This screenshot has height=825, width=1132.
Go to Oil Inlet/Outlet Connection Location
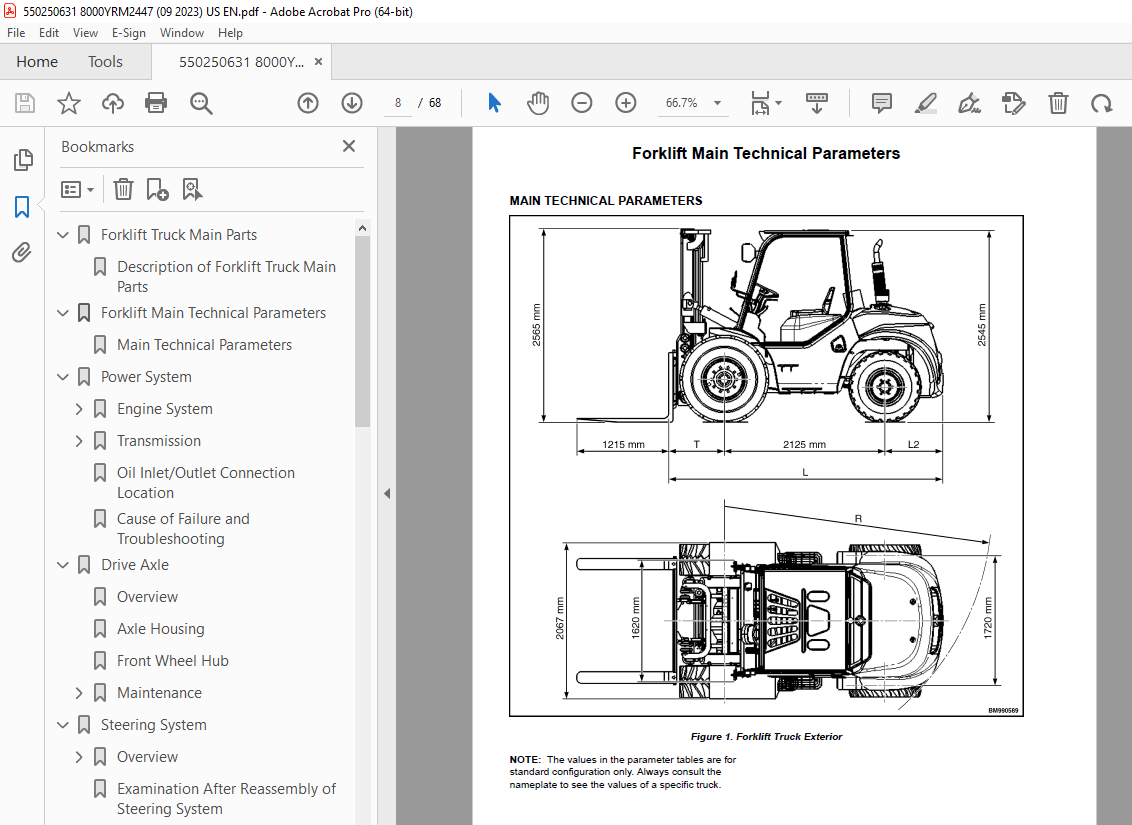(206, 483)
